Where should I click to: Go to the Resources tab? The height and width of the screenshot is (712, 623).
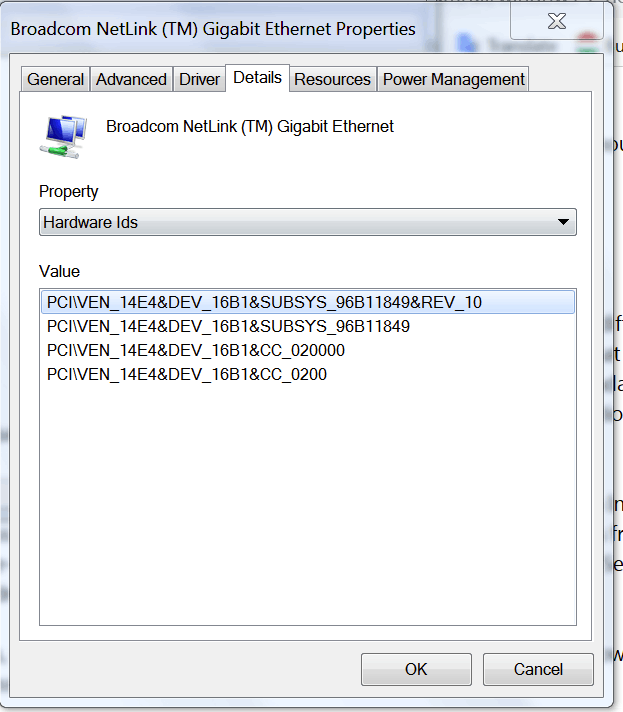[332, 79]
